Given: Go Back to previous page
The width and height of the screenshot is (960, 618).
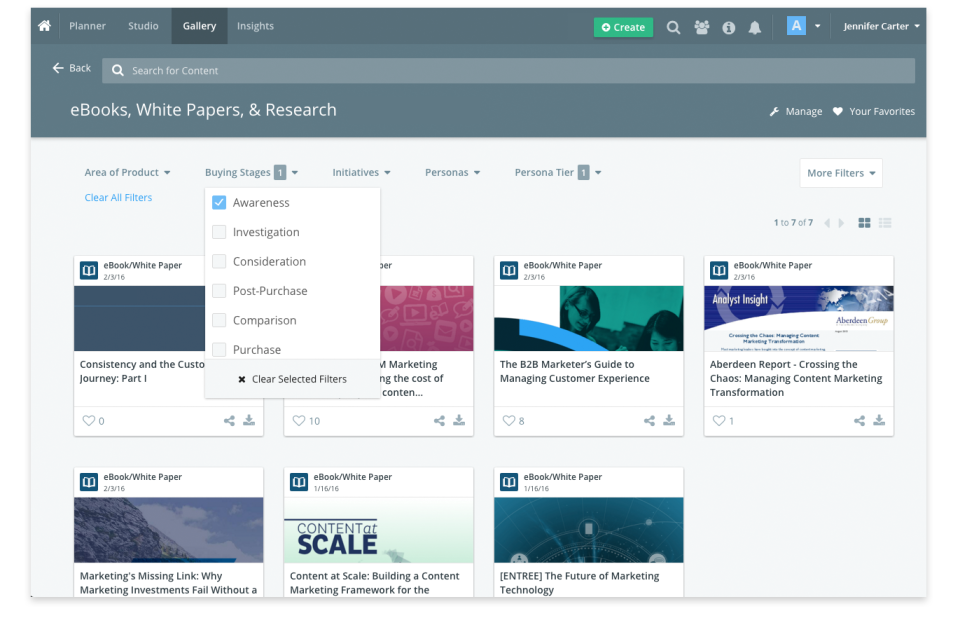Looking at the screenshot, I should click(72, 68).
